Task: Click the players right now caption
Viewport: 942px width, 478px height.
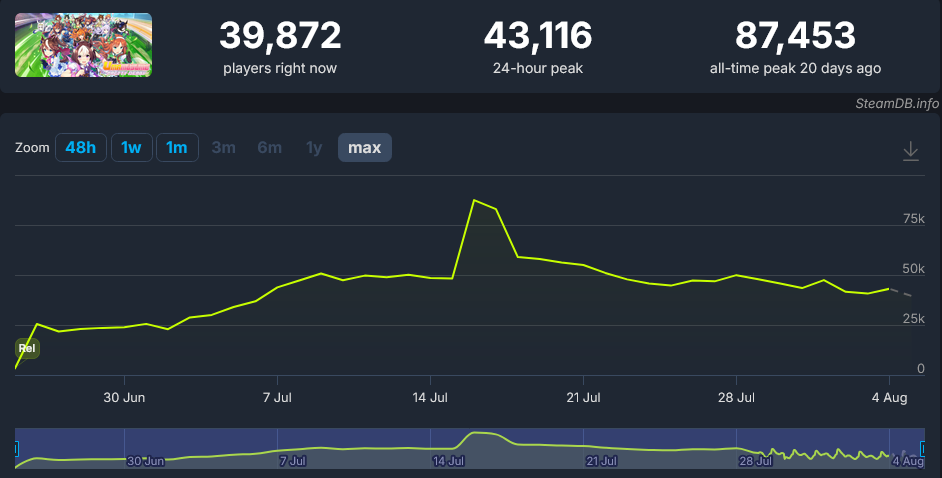Action: pos(280,68)
